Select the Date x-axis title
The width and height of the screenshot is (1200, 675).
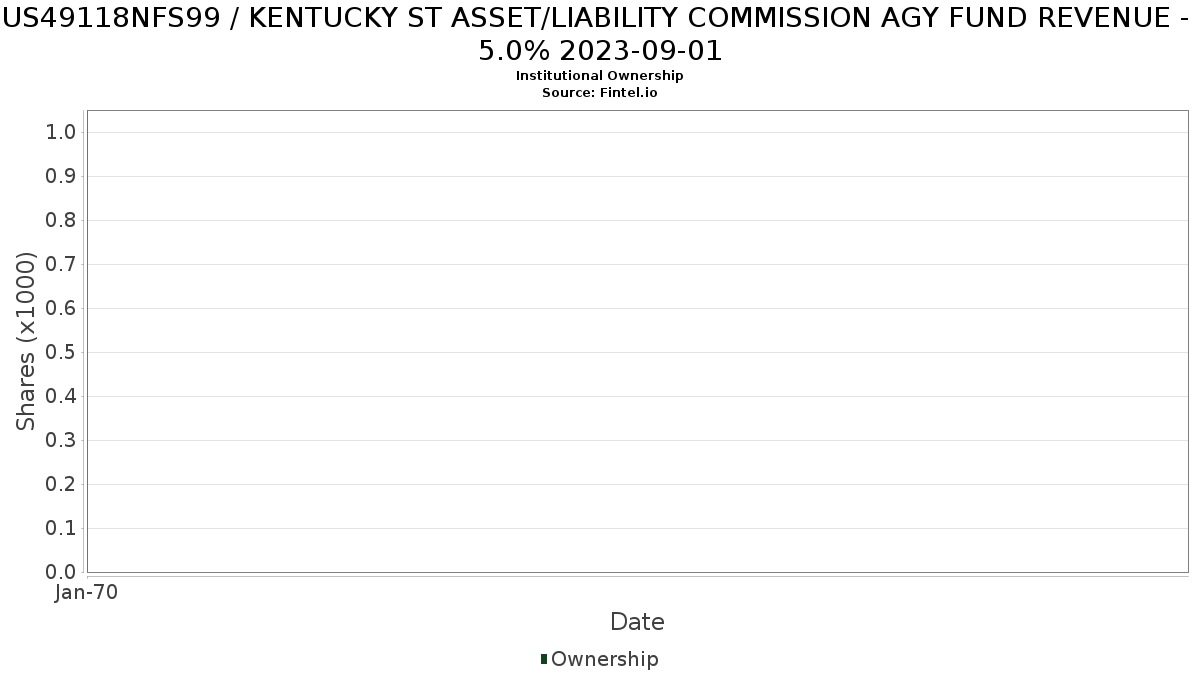[x=637, y=622]
